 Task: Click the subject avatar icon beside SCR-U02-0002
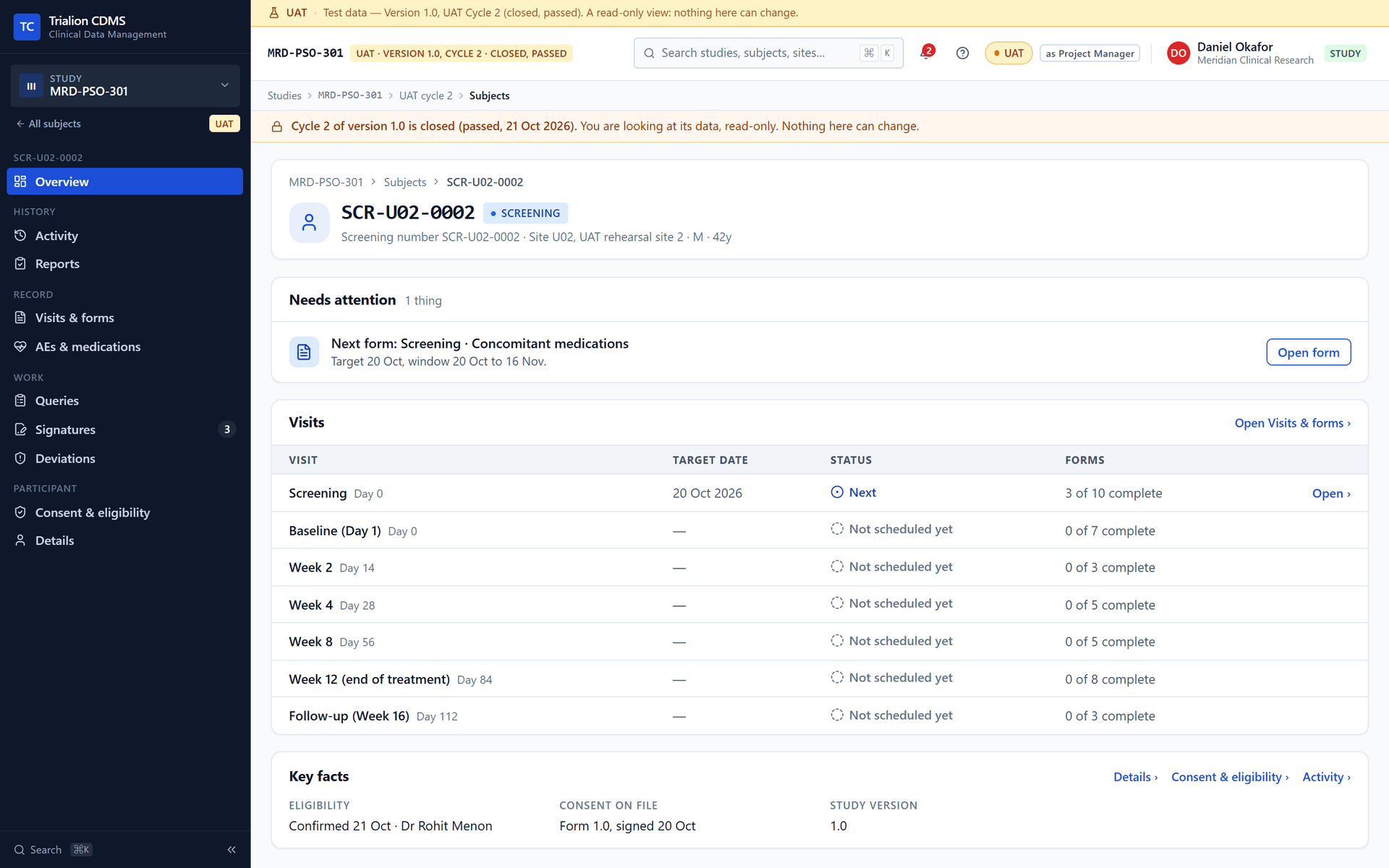(x=309, y=222)
